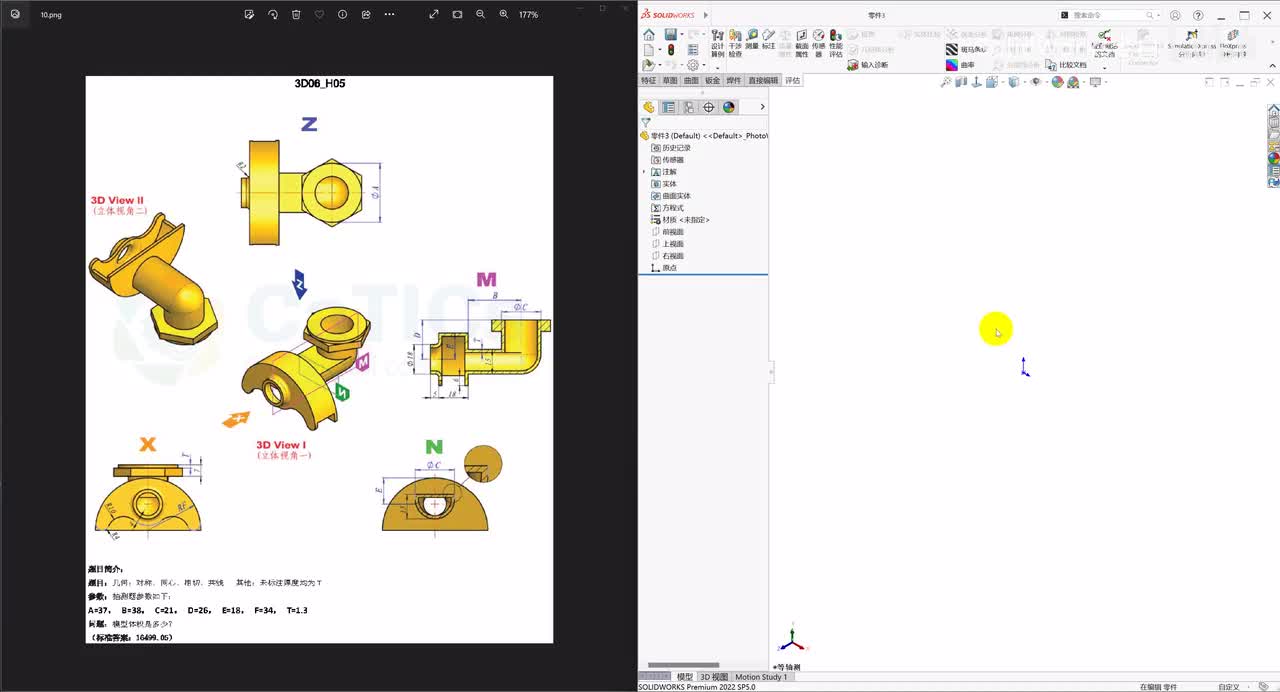Enter full screen in Photos viewer
This screenshot has height=692, width=1280.
click(x=434, y=14)
